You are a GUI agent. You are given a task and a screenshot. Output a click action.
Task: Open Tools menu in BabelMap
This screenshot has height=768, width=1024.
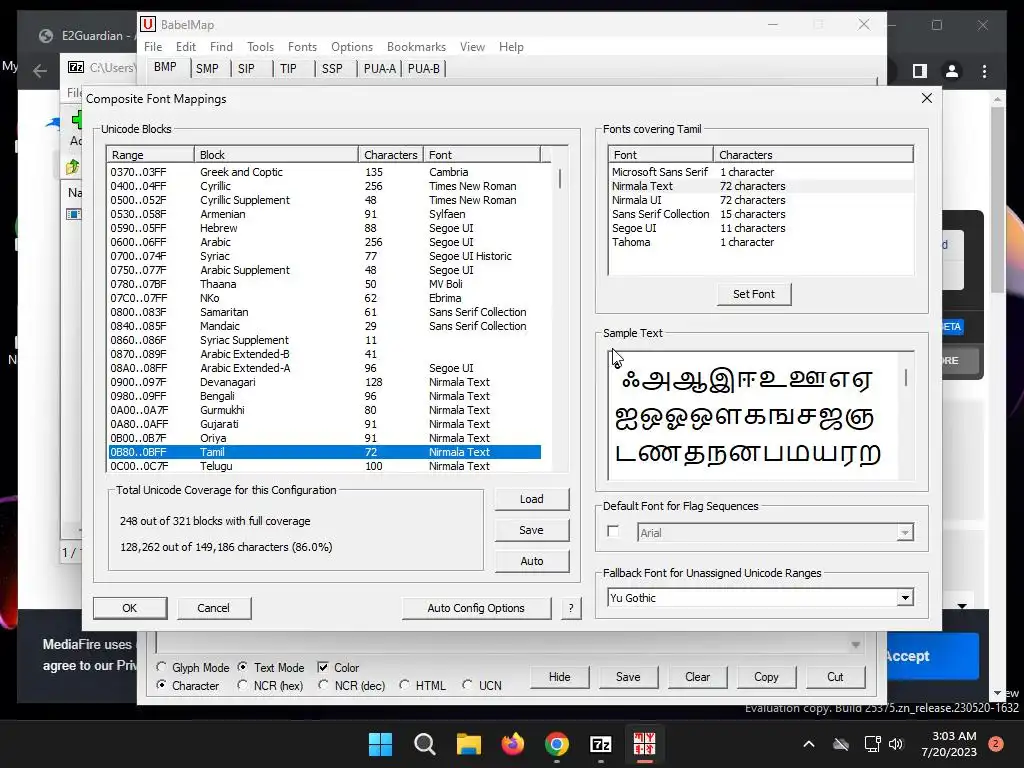[260, 47]
